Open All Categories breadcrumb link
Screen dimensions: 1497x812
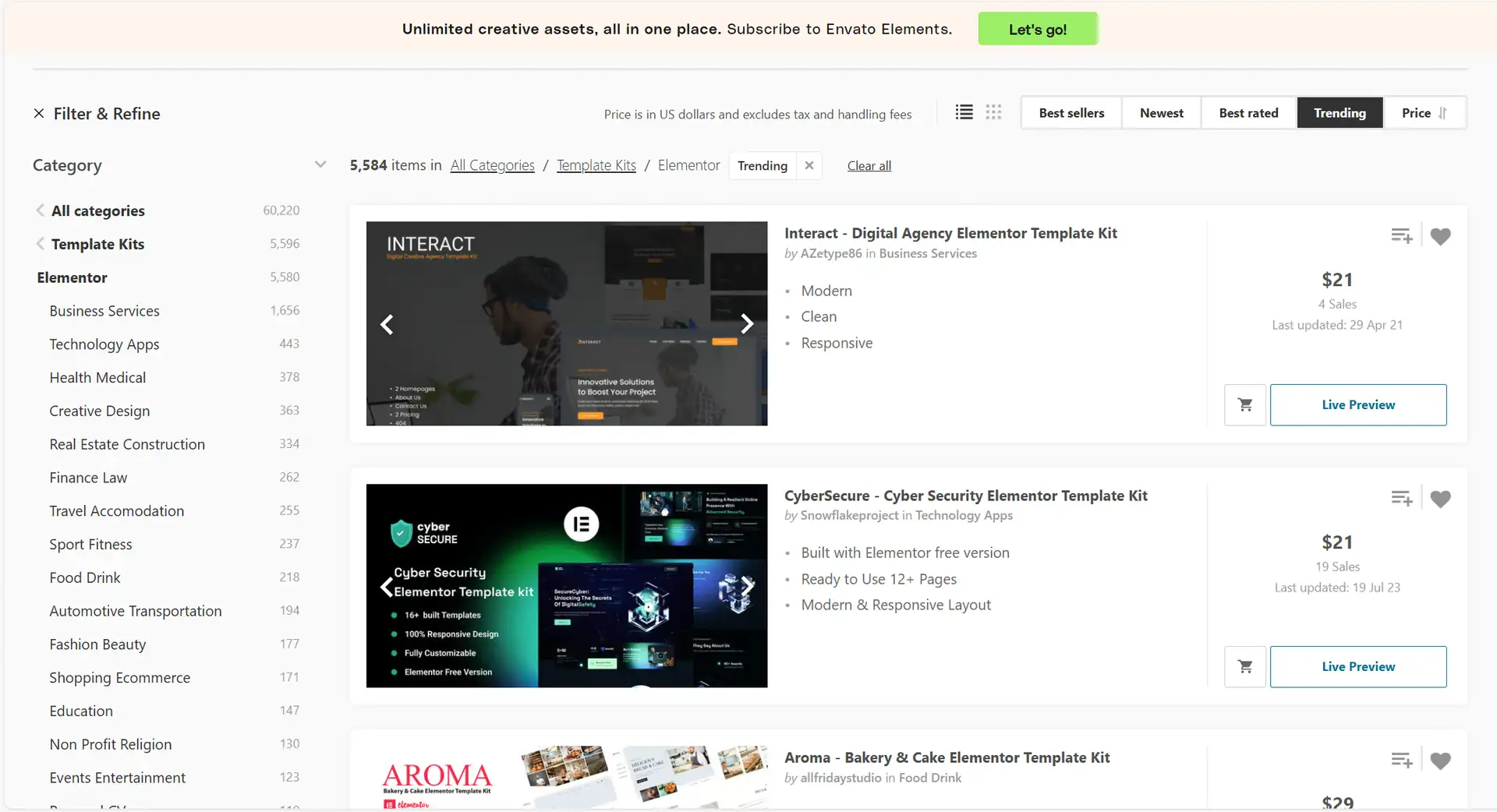click(x=492, y=165)
